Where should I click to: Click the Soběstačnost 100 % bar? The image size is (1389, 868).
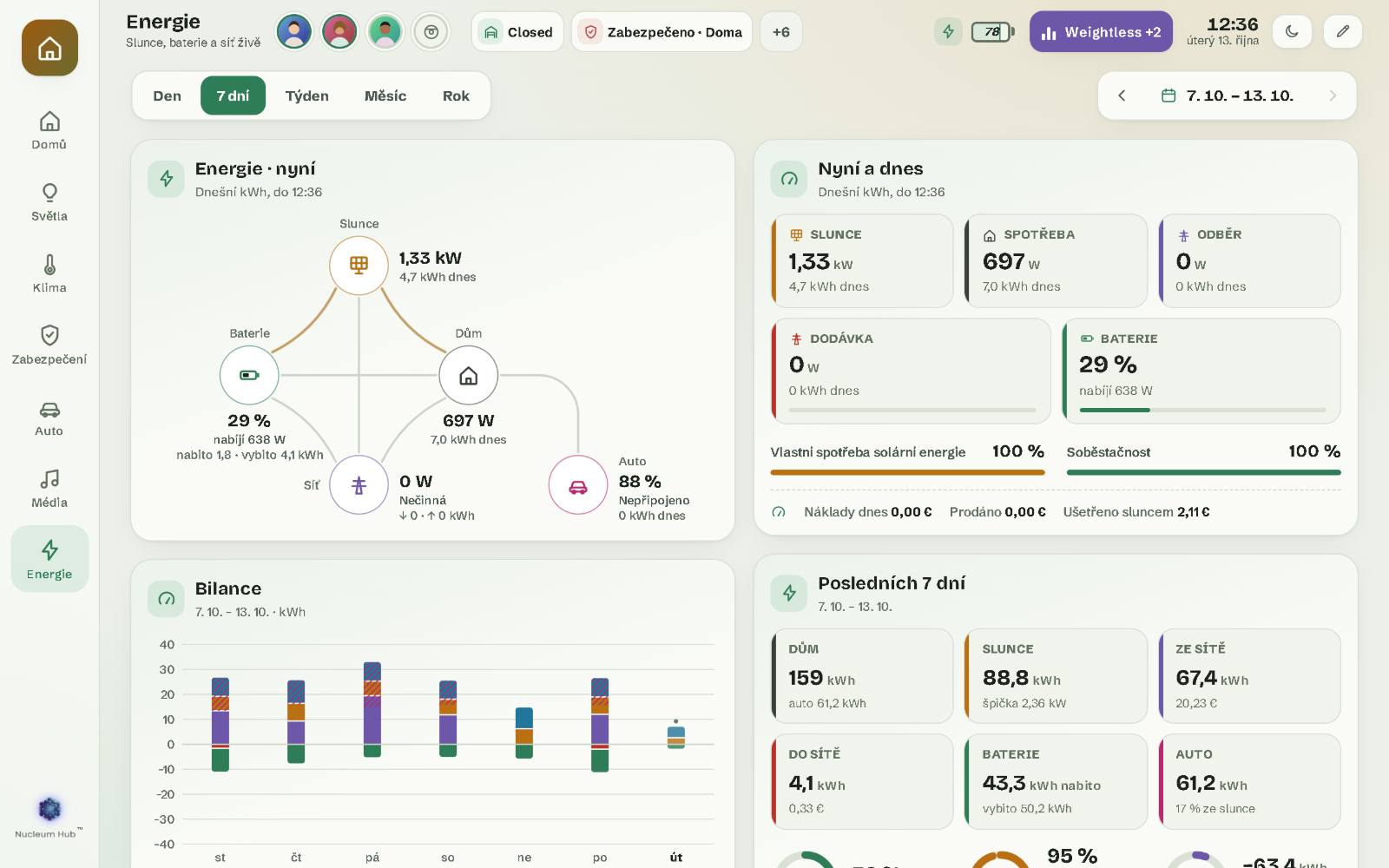coord(1203,472)
